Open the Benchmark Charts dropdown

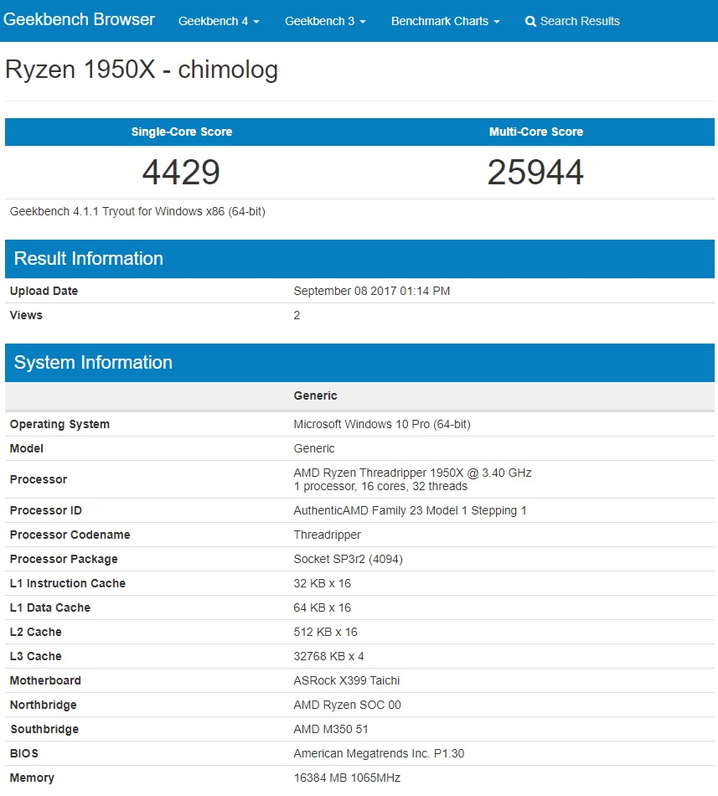click(445, 21)
